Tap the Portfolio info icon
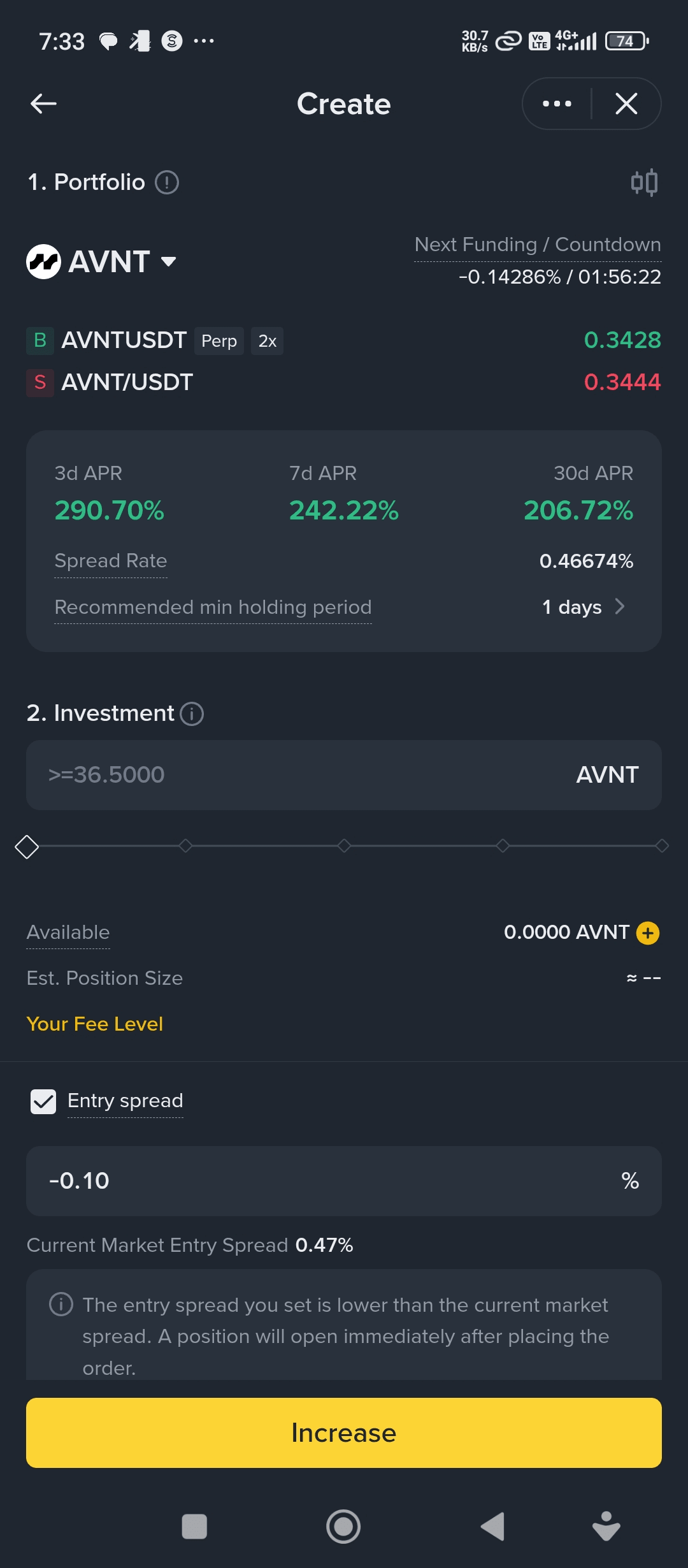 pos(167,183)
